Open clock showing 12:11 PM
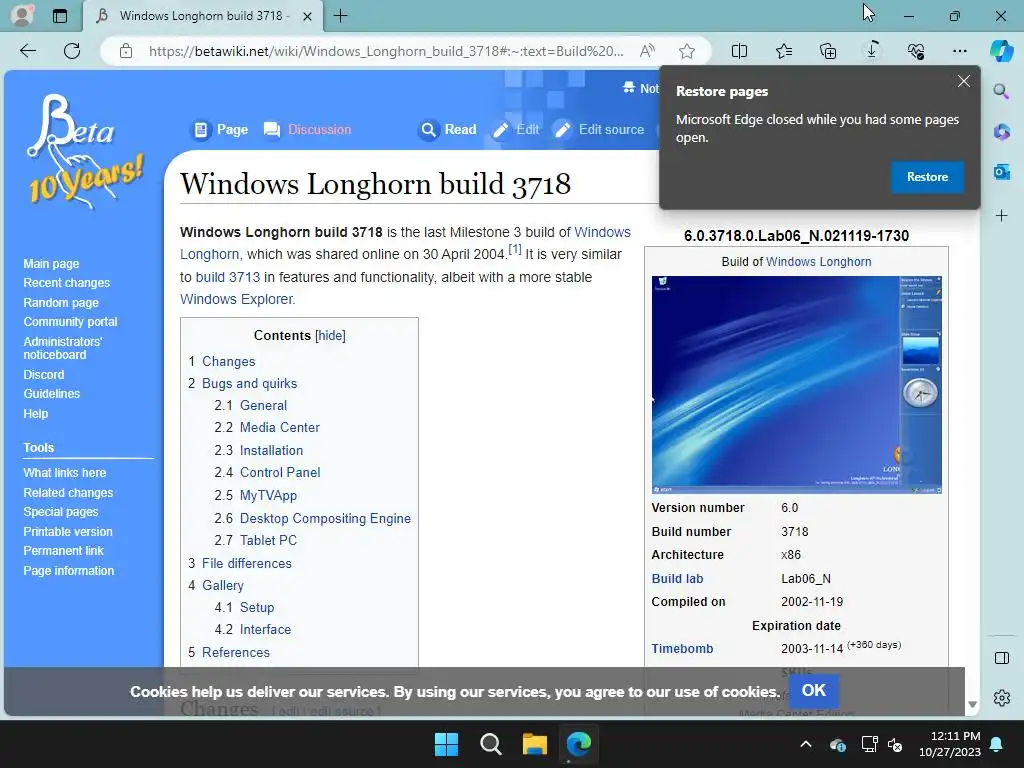This screenshot has height=768, width=1024. (x=950, y=744)
